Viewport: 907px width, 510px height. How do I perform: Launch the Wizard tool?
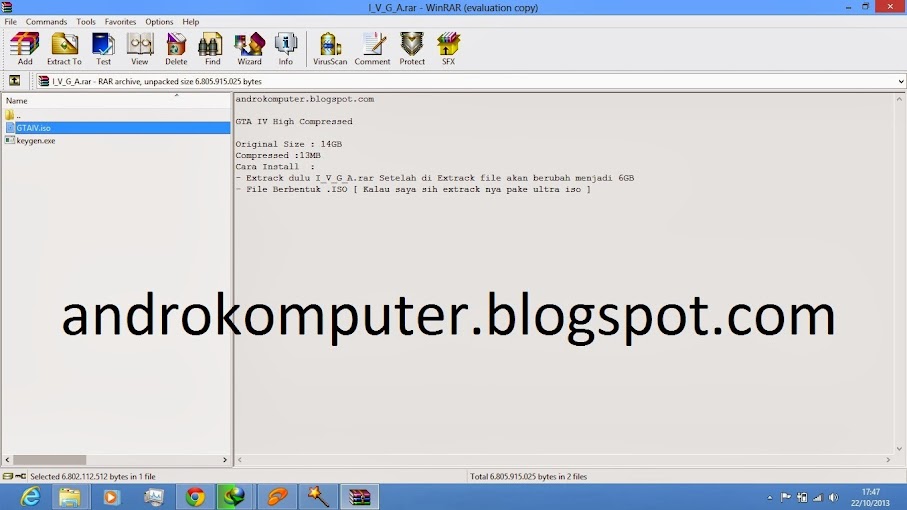pyautogui.click(x=249, y=49)
